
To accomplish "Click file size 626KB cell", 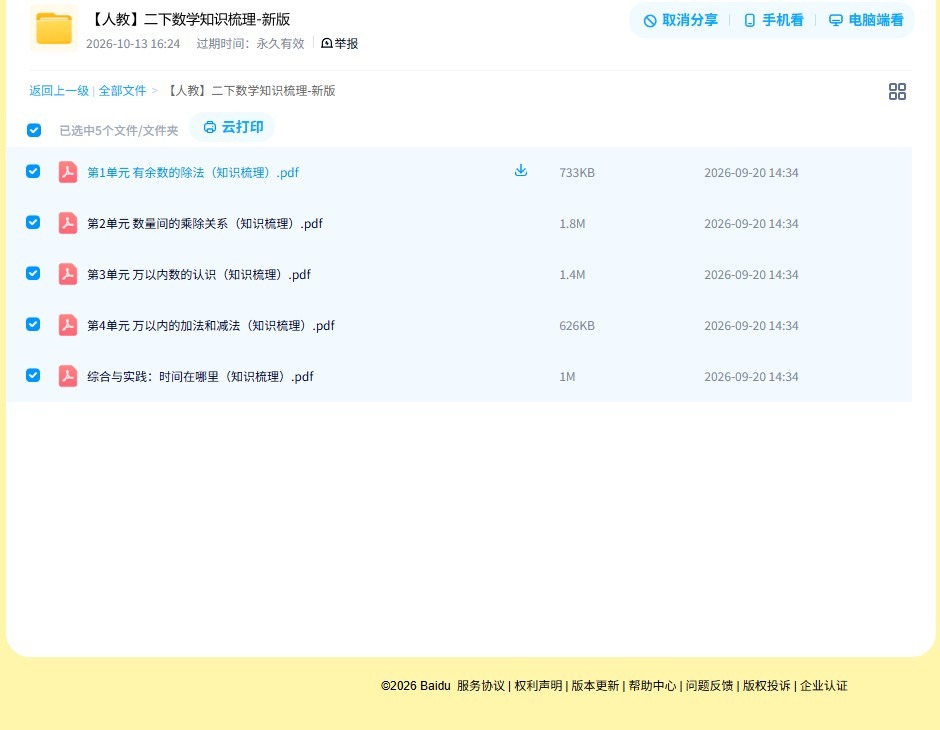I will coord(577,325).
